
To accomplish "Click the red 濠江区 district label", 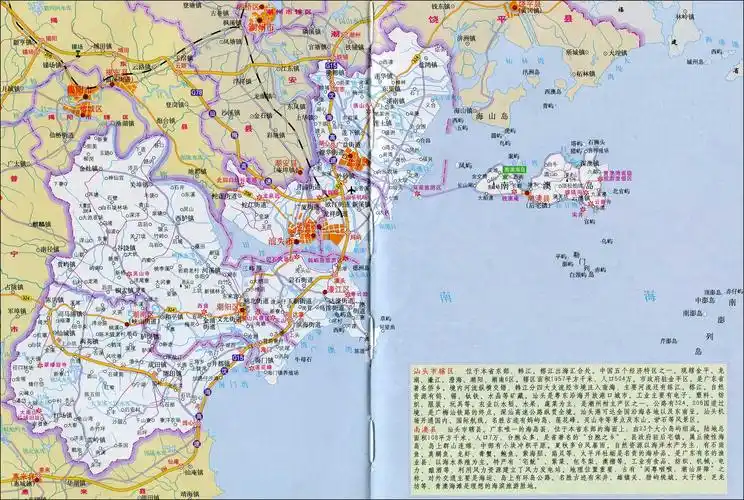I will pos(338,289).
